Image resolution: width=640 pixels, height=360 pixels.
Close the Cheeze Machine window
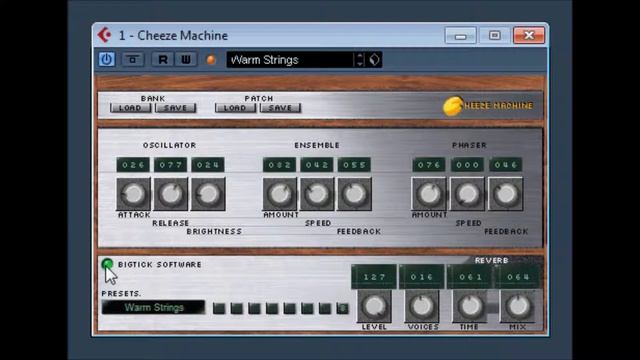tap(529, 36)
